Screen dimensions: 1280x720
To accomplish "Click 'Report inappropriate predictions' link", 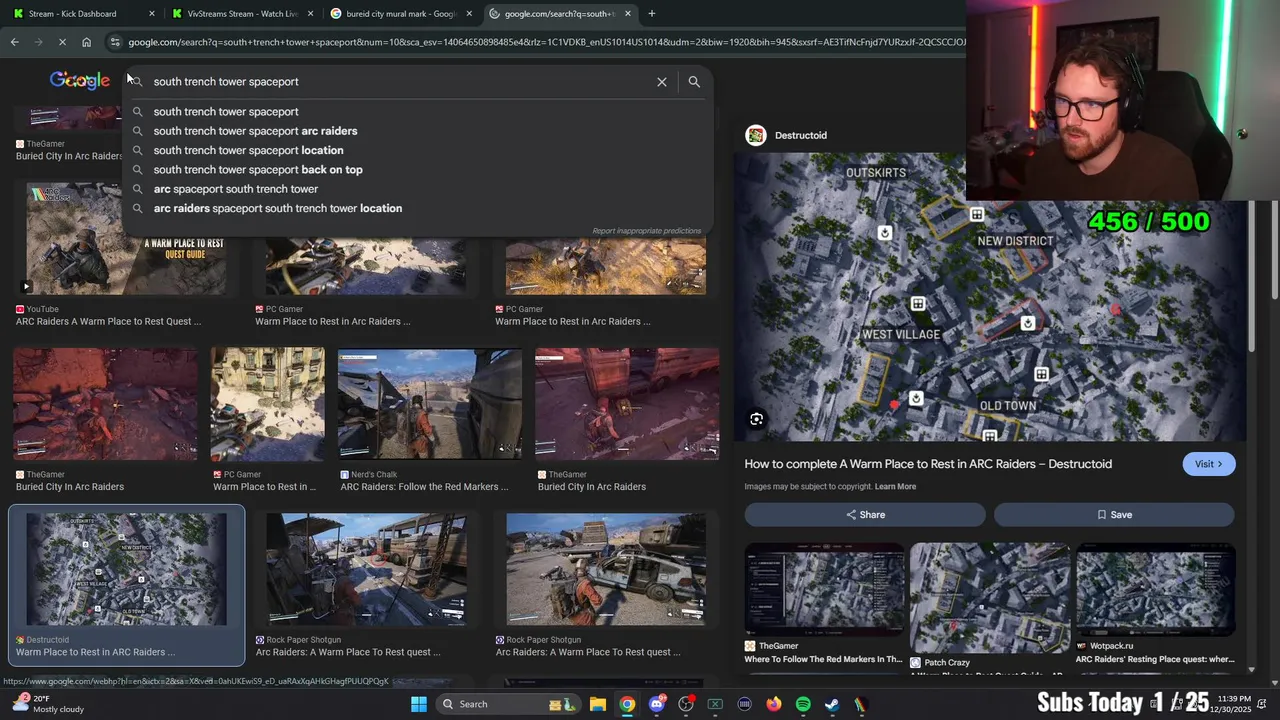I will (x=646, y=231).
